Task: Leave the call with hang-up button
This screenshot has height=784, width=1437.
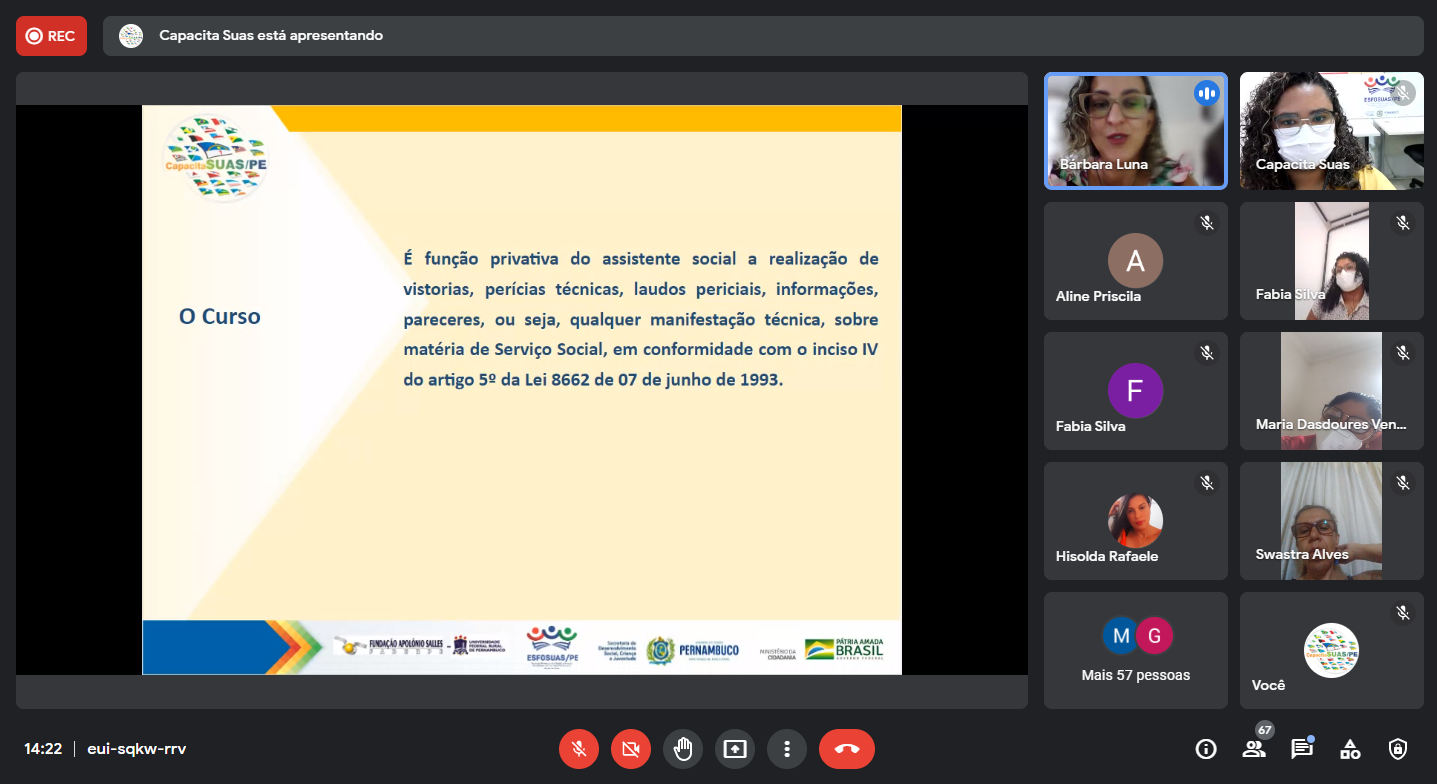Action: pos(846,749)
